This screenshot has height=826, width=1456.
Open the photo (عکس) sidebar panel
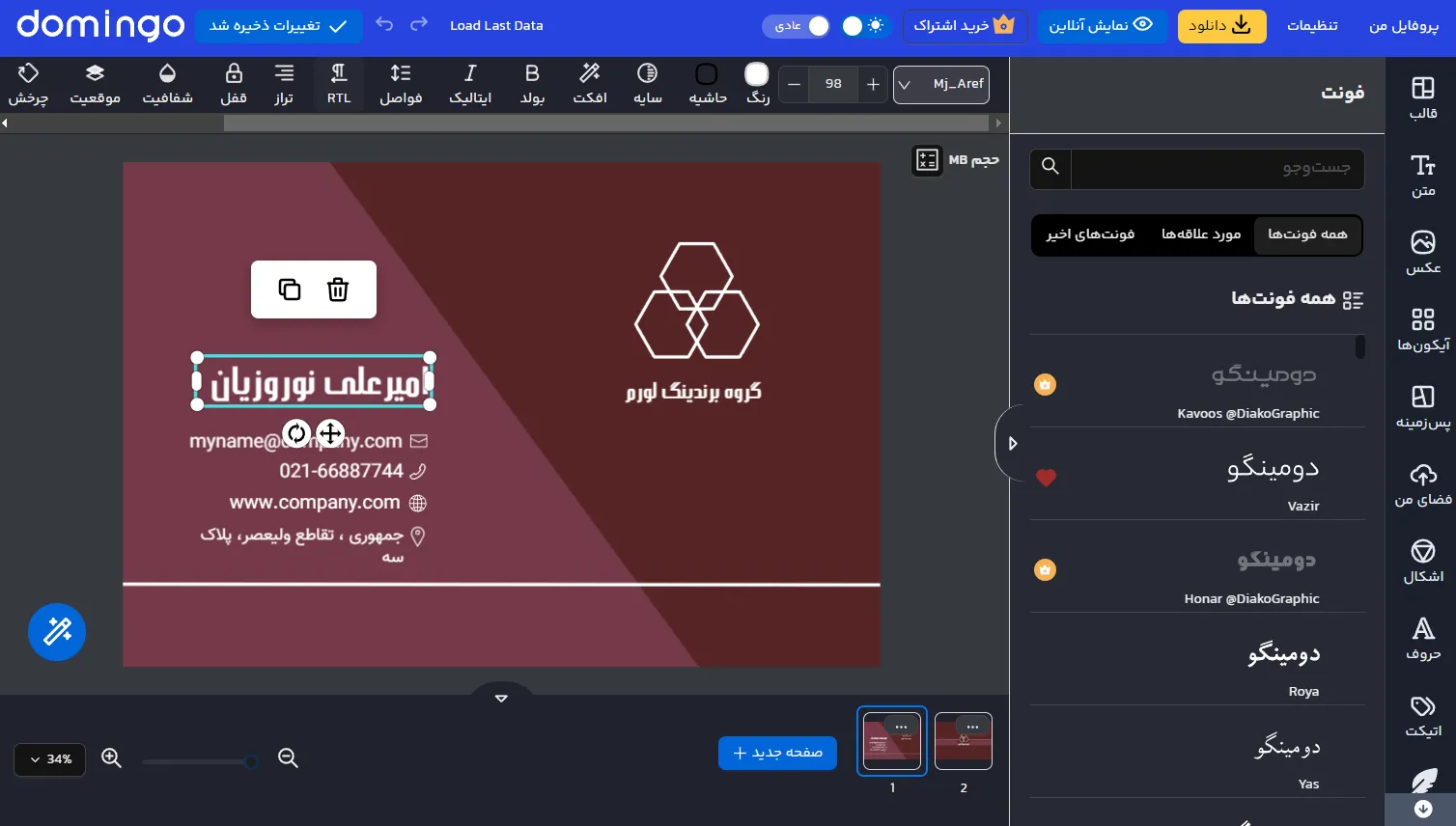tap(1423, 253)
